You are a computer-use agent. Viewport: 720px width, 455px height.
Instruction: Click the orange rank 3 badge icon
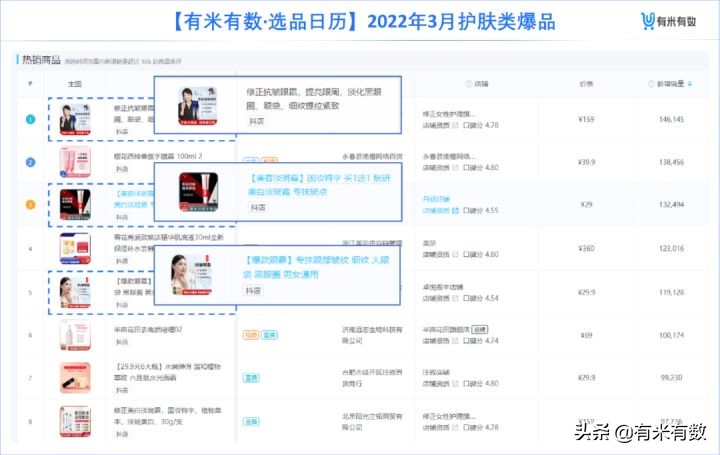pyautogui.click(x=30, y=204)
